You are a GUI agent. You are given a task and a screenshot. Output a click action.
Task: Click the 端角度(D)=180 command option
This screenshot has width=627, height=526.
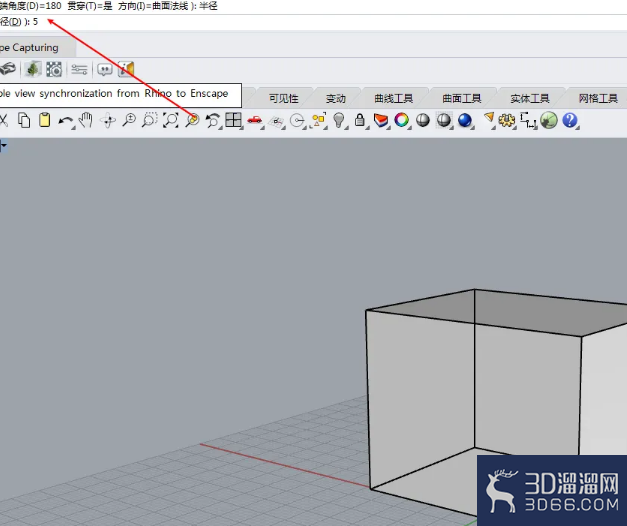[x=31, y=6]
